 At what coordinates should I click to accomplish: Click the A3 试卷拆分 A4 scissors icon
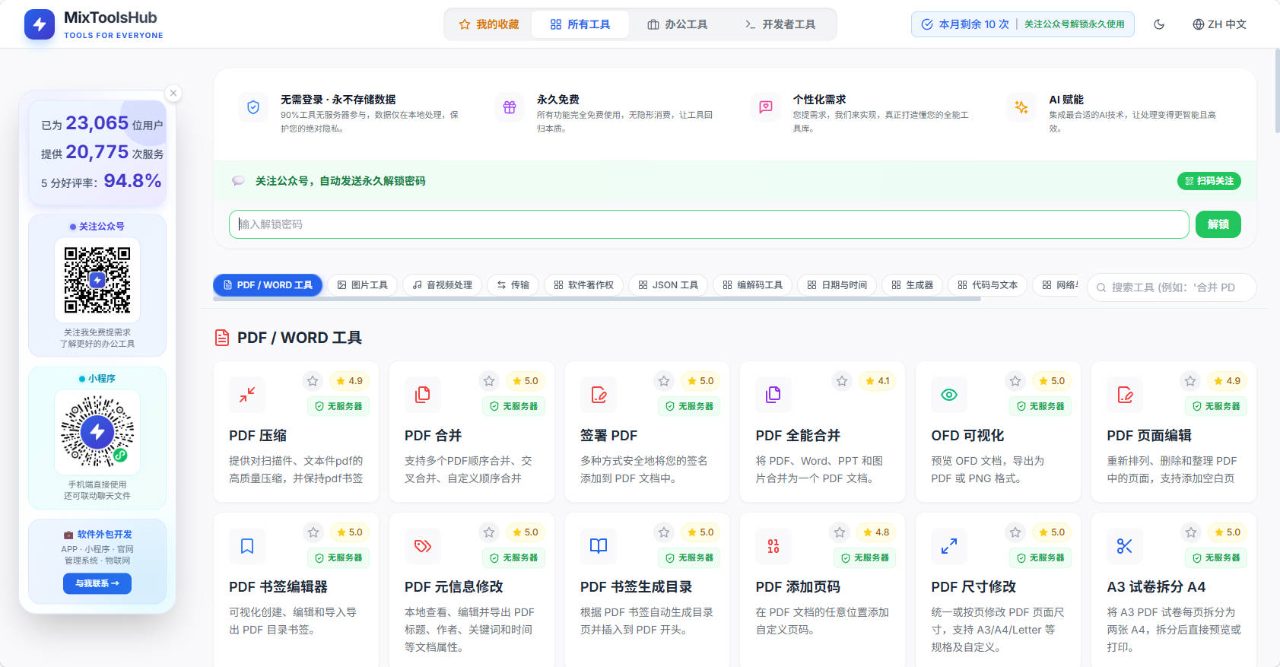tap(1125, 546)
